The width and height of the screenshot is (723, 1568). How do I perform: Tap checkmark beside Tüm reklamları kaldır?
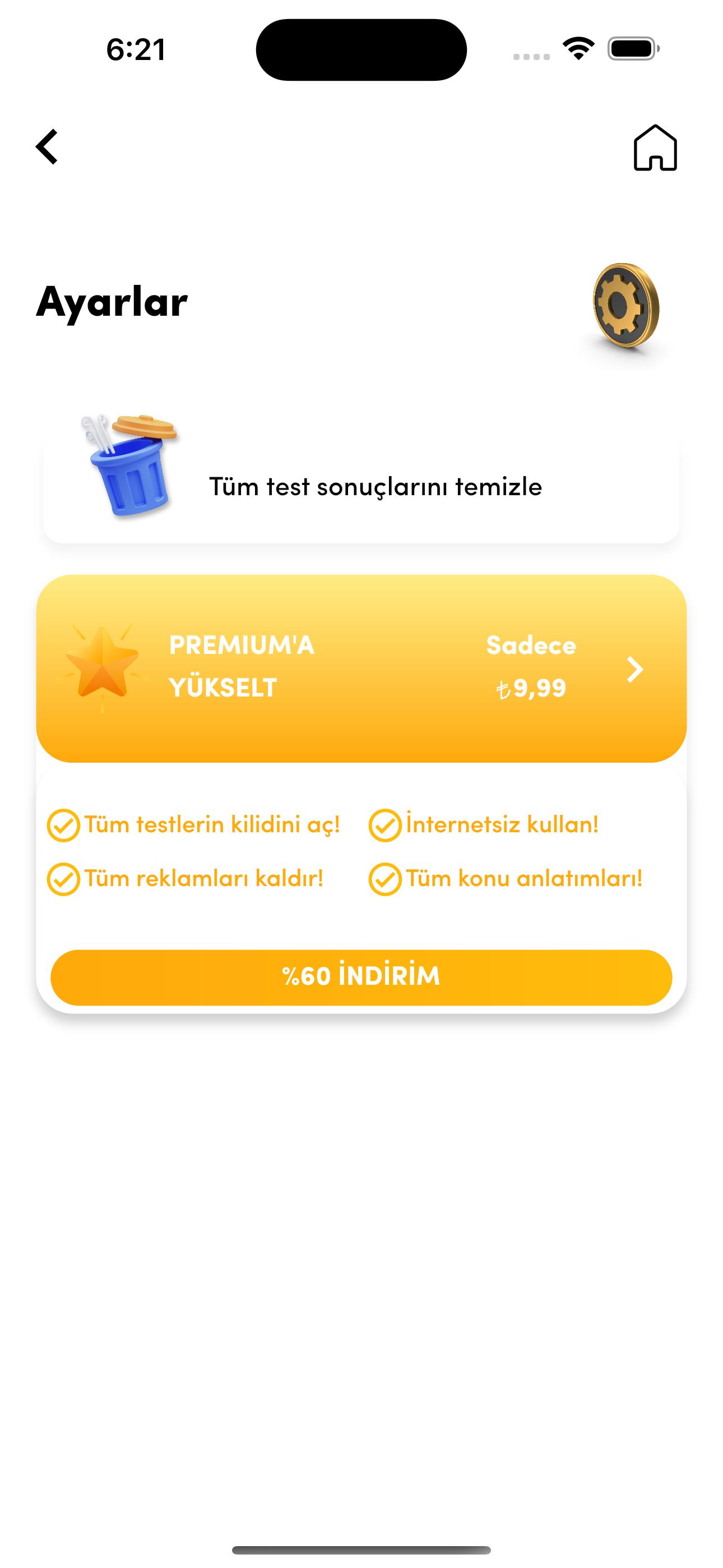[x=63, y=879]
